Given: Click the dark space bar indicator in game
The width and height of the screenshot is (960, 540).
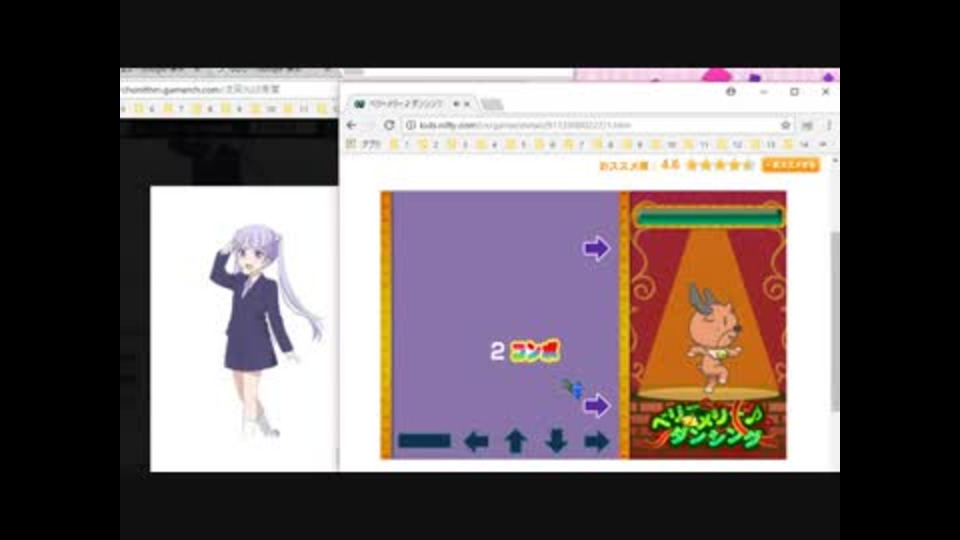Looking at the screenshot, I should [424, 440].
